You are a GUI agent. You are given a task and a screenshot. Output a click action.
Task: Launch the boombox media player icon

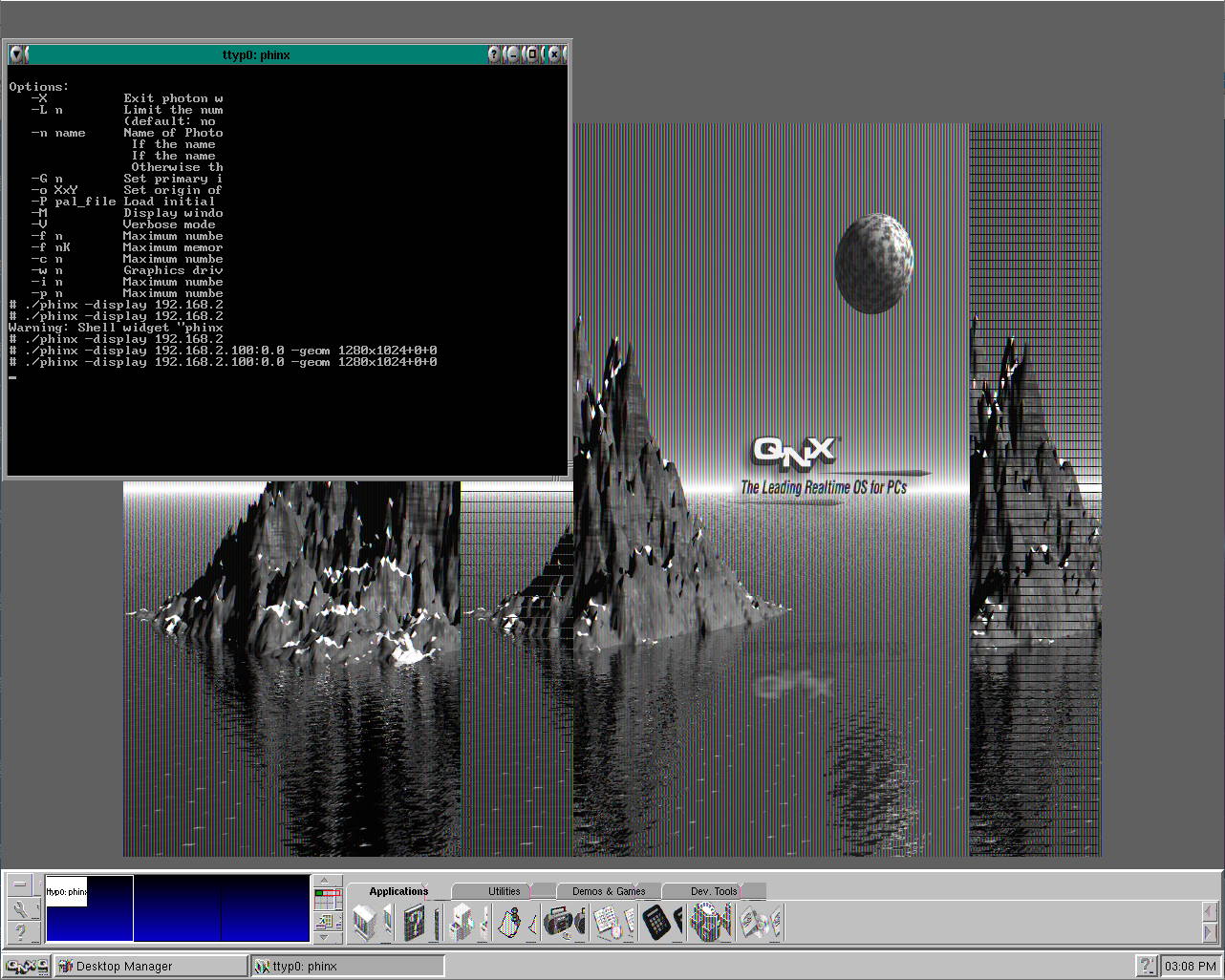coord(564,923)
